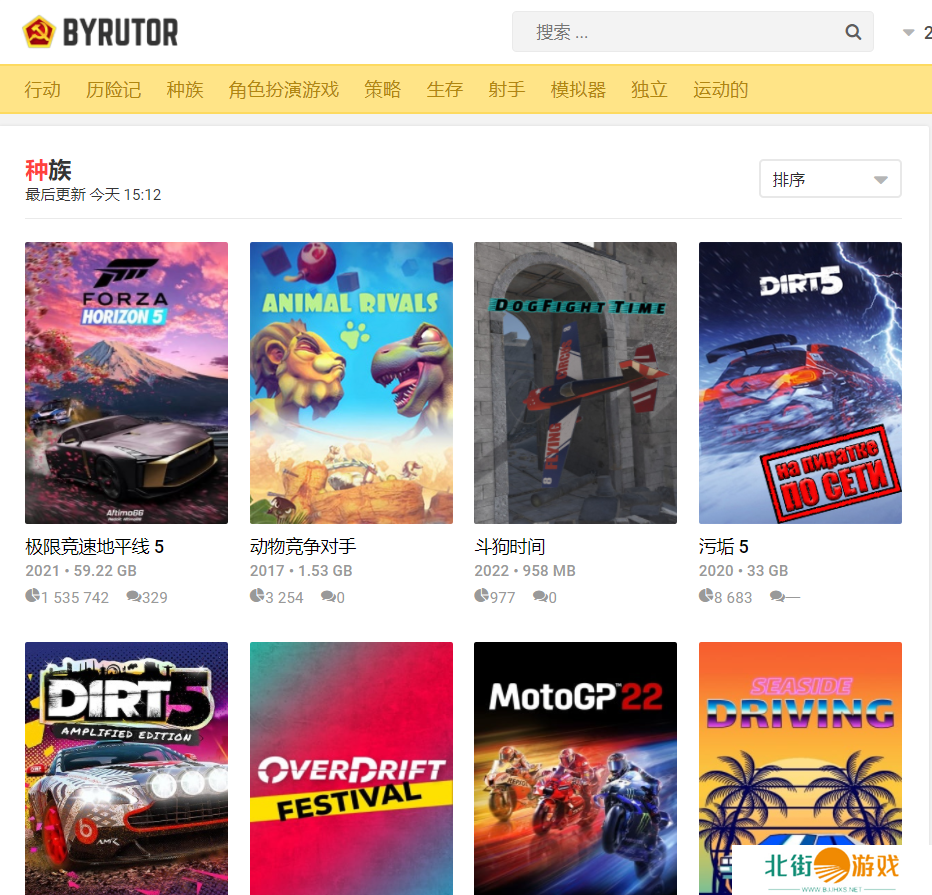
Task: Open the 斗狗时间 game title link
Action: 509,547
